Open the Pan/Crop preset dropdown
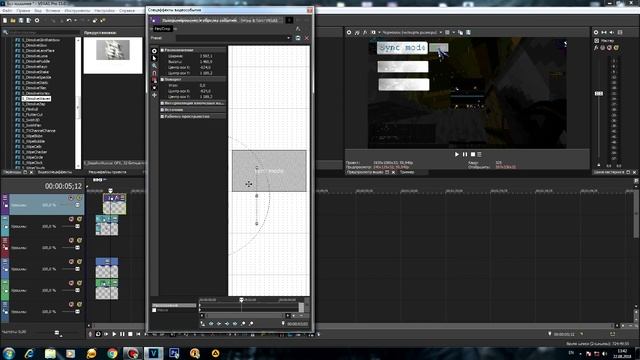Screen dimensions: 640x360 pyautogui.click(x=289, y=38)
